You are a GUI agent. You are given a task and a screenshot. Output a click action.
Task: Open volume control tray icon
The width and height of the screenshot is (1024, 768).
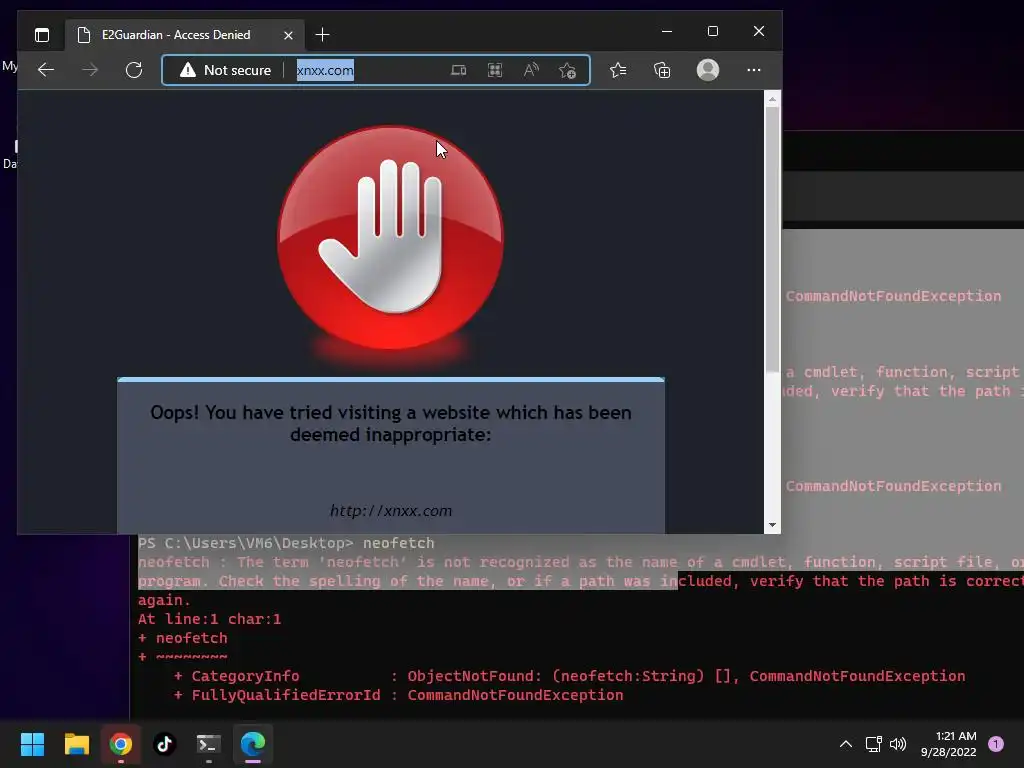coord(899,744)
